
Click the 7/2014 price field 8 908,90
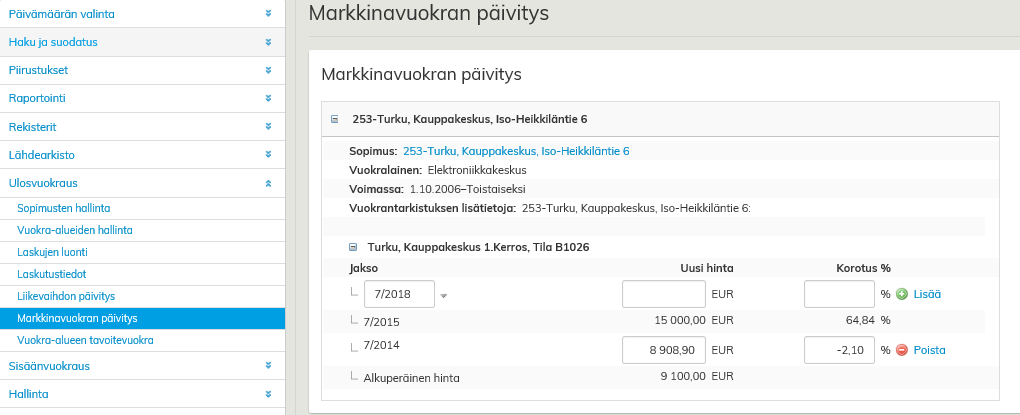point(663,350)
